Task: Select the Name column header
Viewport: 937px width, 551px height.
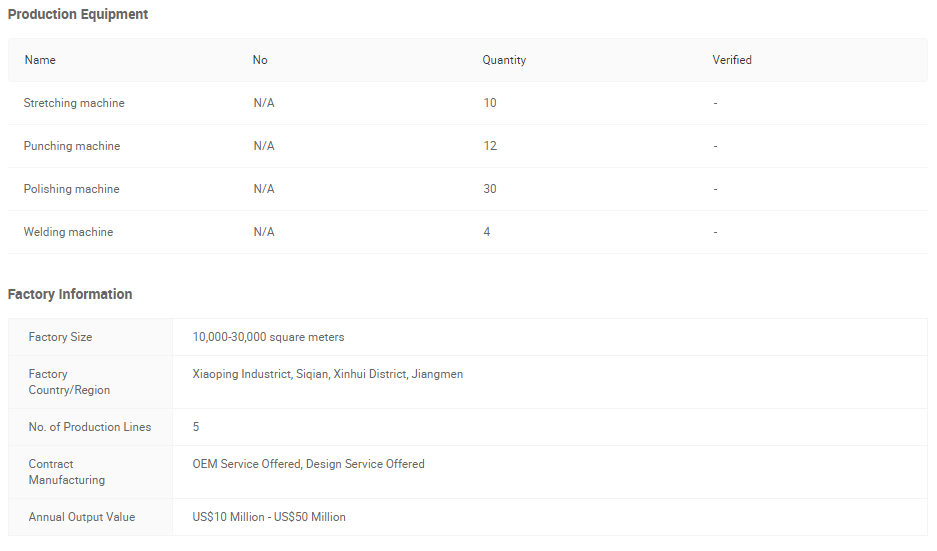Action: (x=40, y=60)
